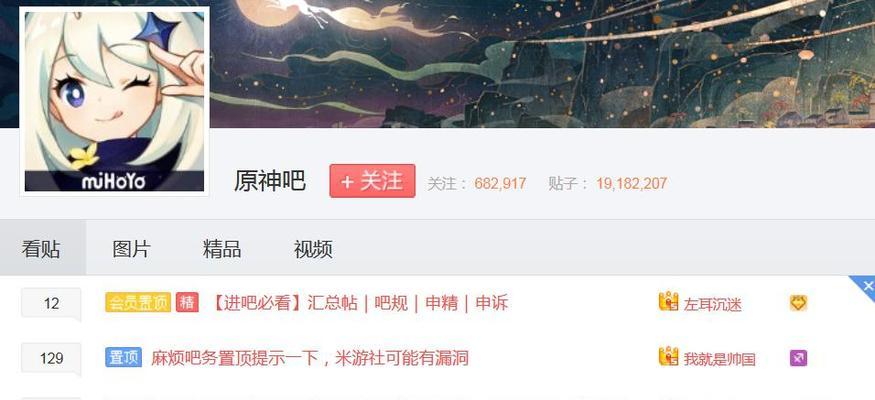Visit author 左耳沉迷's profile
Viewport: 875px width, 400px height.
coord(713,305)
